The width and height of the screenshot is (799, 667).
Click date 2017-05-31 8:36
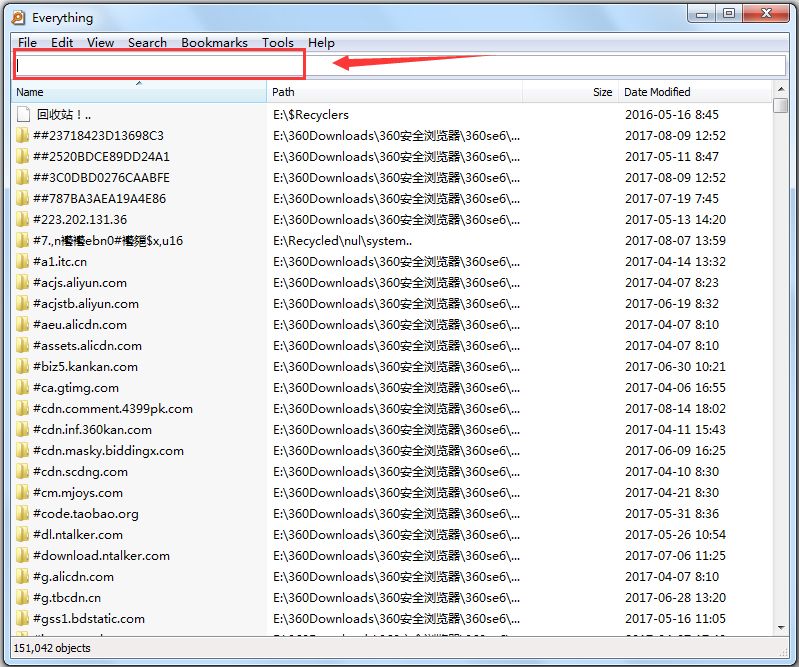[x=672, y=514]
